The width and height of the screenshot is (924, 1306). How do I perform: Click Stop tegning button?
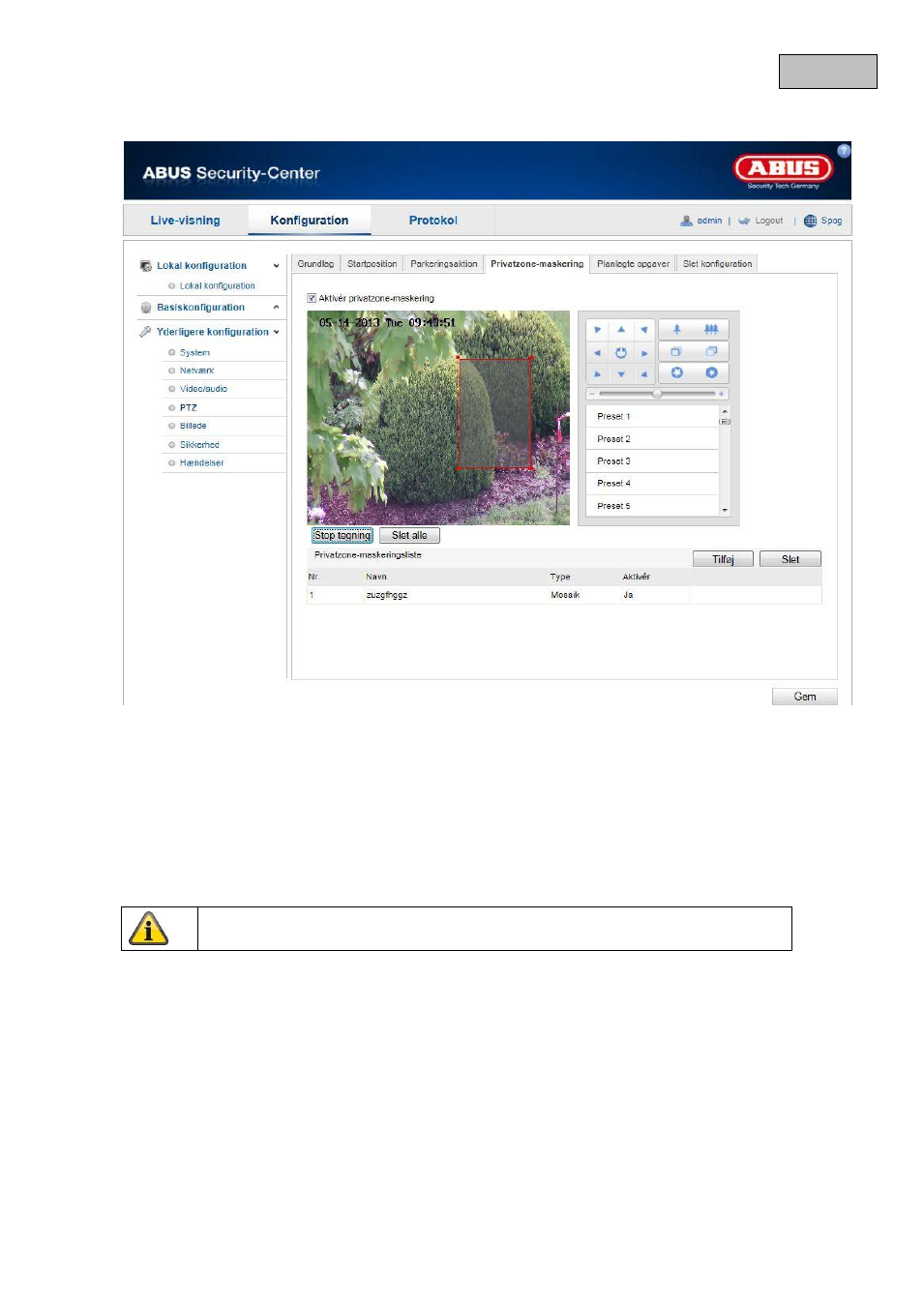coord(343,535)
